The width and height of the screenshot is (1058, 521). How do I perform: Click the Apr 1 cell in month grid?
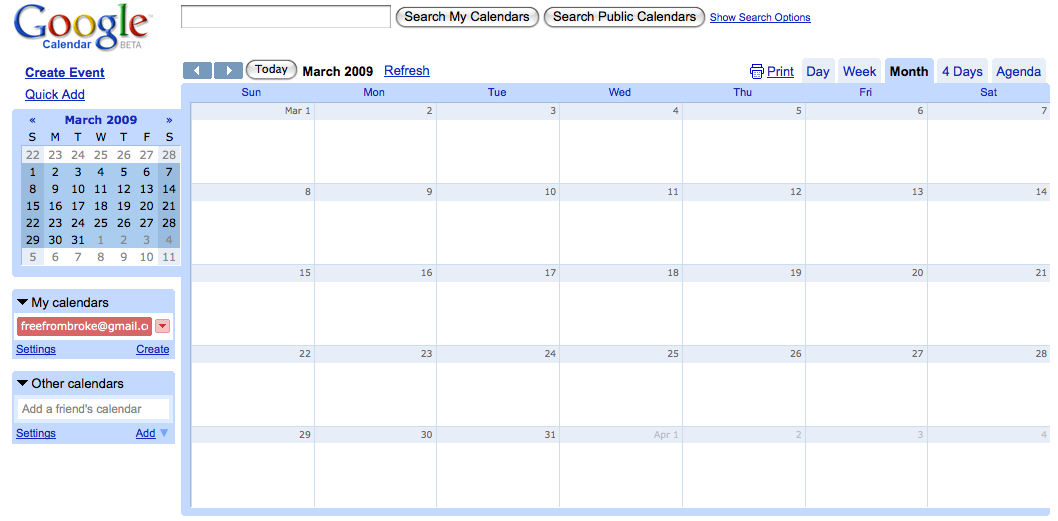(x=621, y=467)
